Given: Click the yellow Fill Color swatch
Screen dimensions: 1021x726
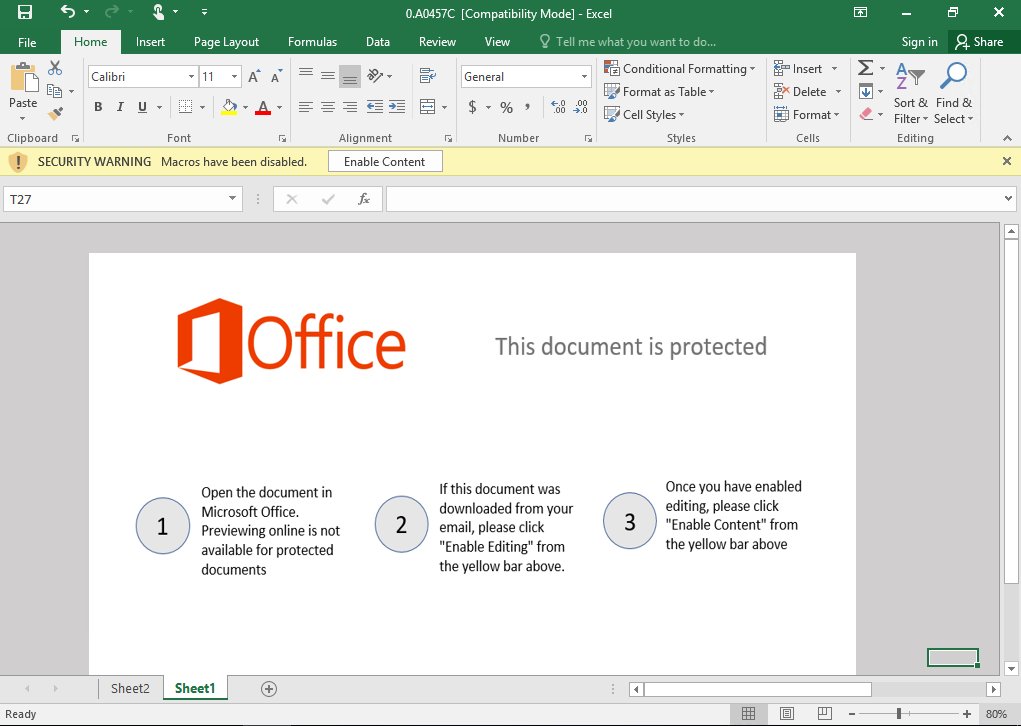Looking at the screenshot, I should click(x=229, y=107).
